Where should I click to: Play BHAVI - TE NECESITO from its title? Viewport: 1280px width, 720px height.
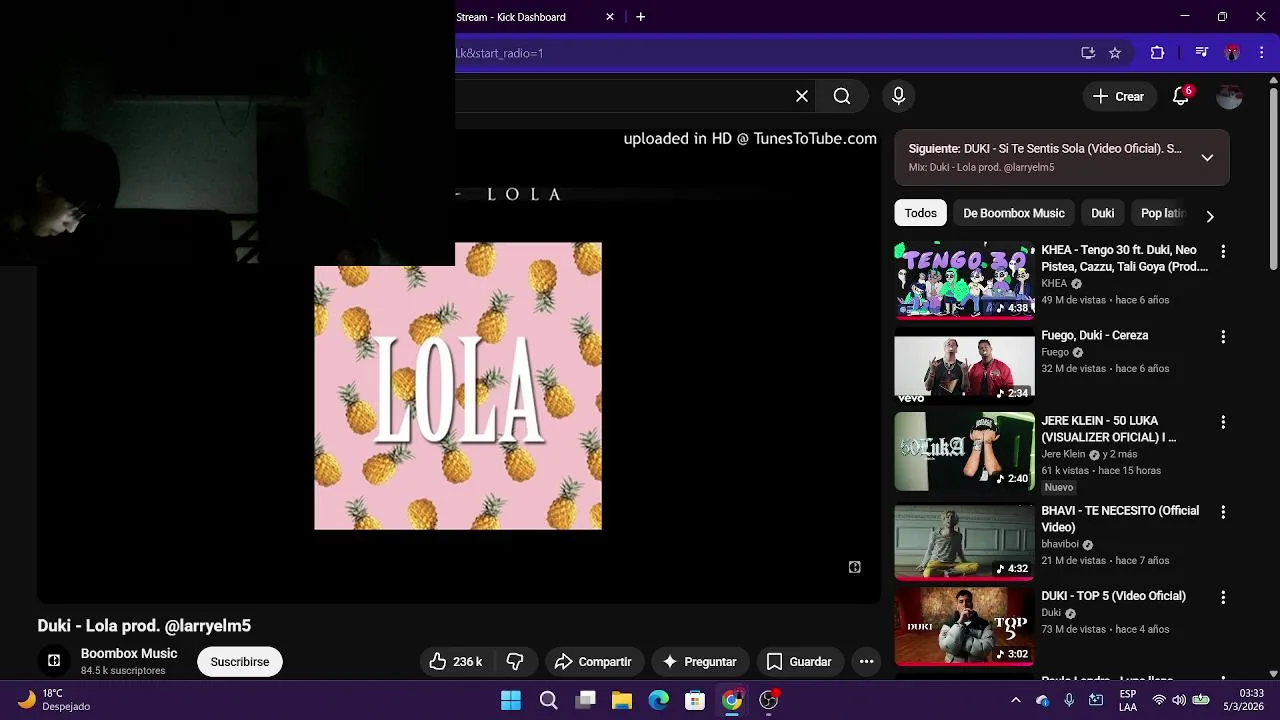pyautogui.click(x=1119, y=519)
